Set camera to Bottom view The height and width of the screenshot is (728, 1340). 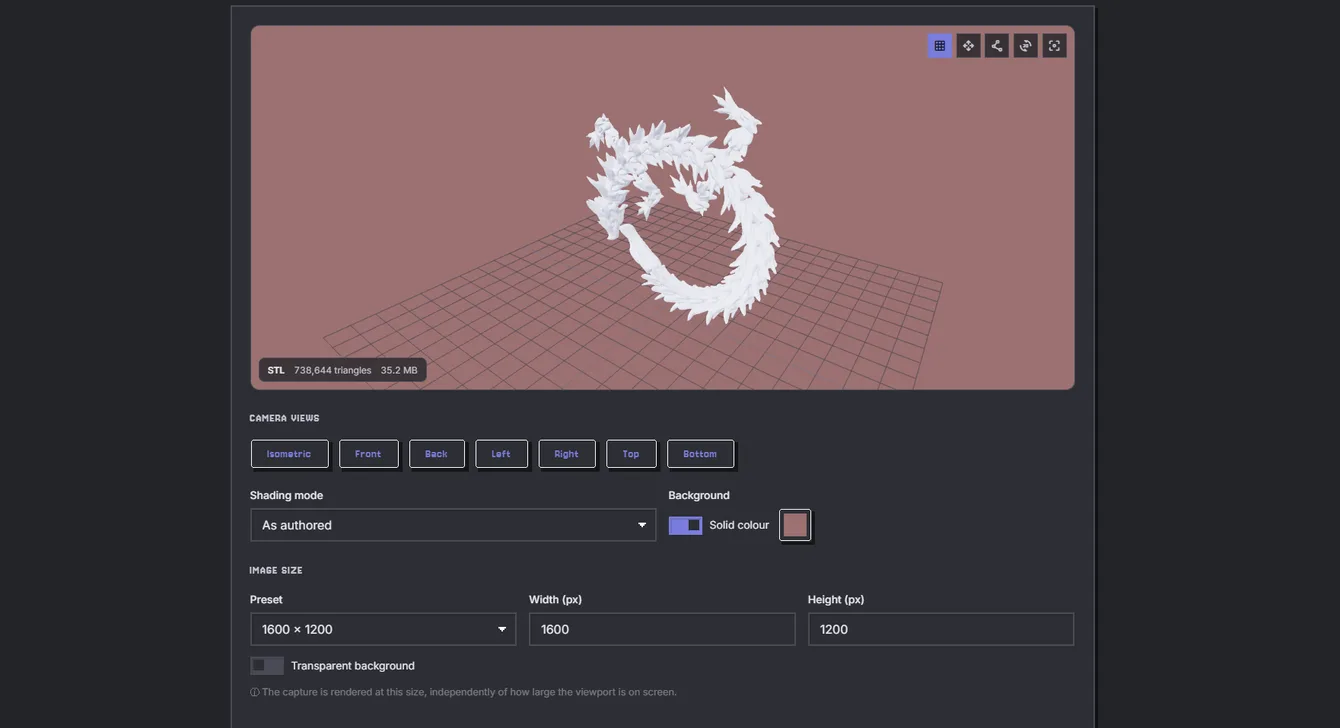tap(700, 454)
